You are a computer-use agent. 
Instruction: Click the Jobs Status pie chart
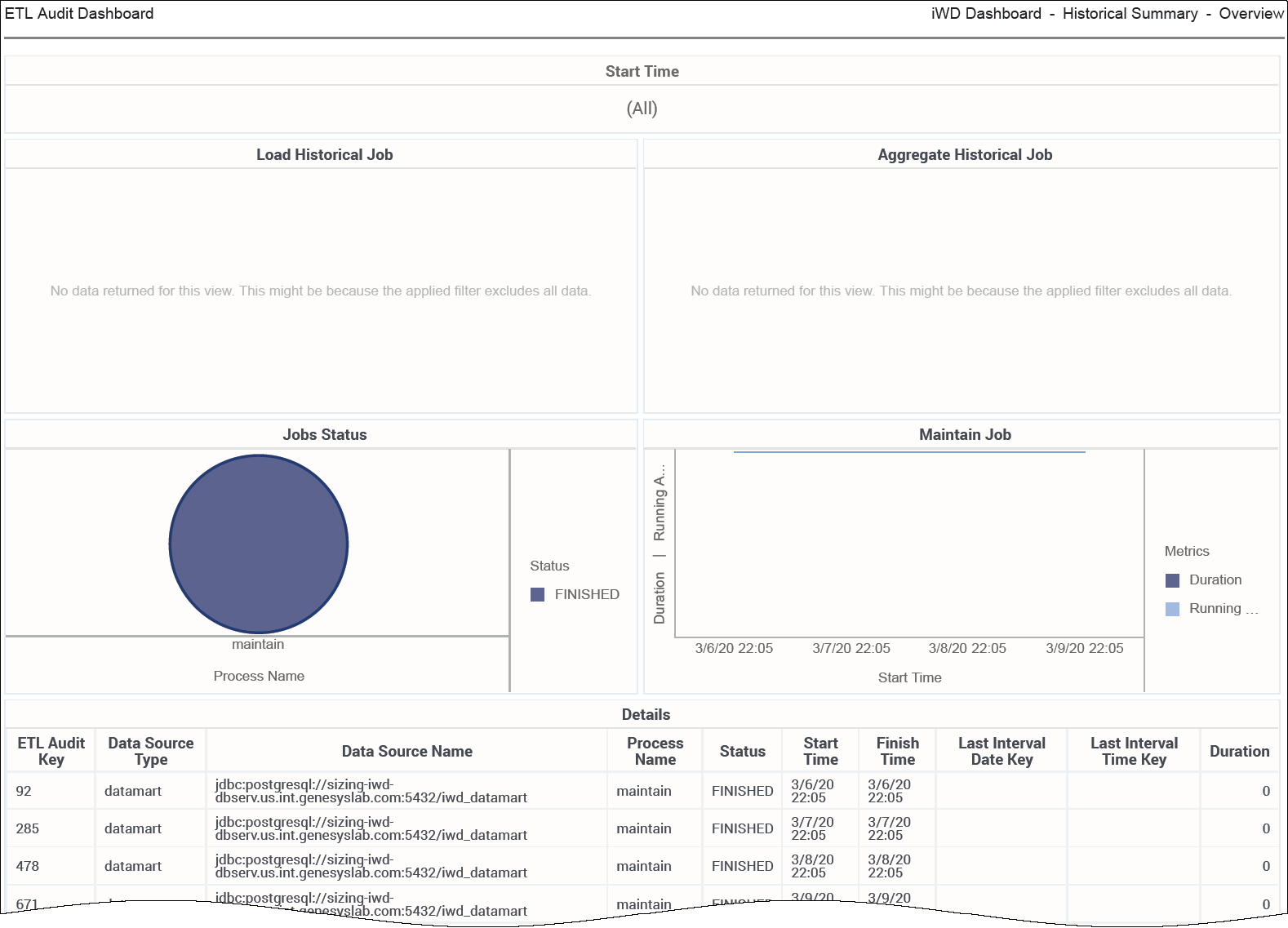point(259,544)
